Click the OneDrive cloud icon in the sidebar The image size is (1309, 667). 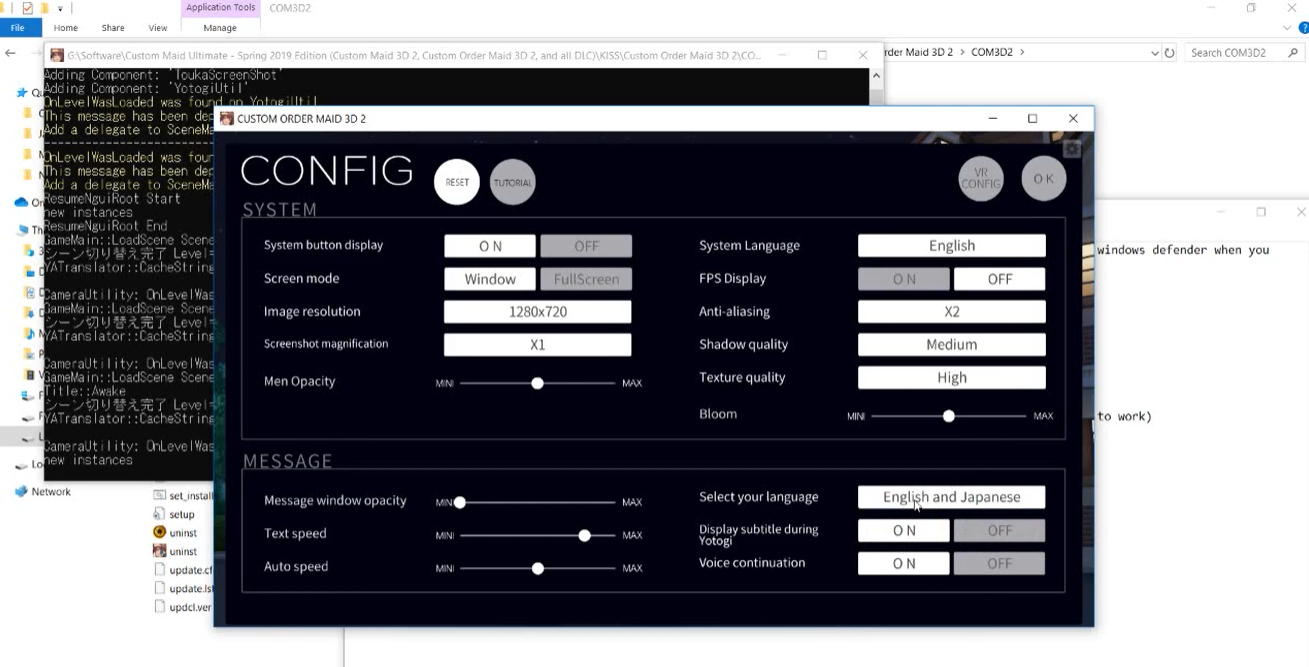point(21,202)
